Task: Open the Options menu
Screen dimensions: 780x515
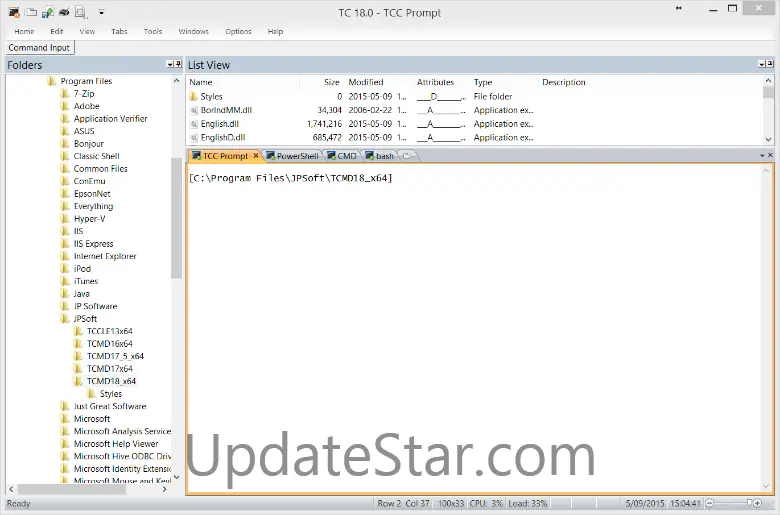Action: [x=238, y=31]
